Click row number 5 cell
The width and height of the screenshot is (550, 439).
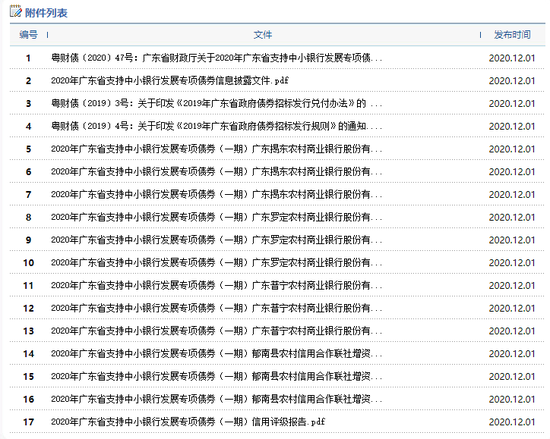click(x=28, y=149)
